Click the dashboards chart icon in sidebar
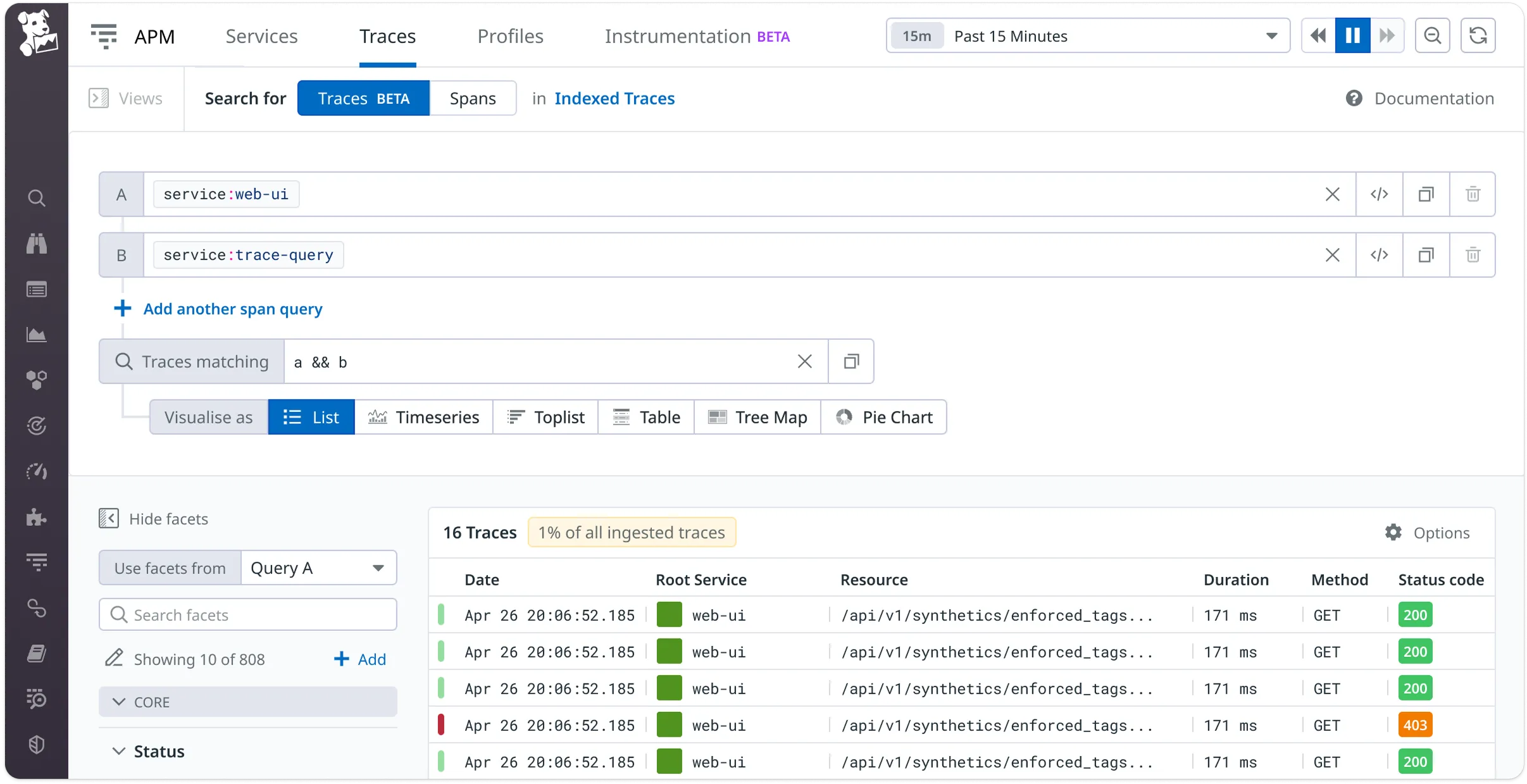The height and width of the screenshot is (784, 1527). tap(37, 335)
